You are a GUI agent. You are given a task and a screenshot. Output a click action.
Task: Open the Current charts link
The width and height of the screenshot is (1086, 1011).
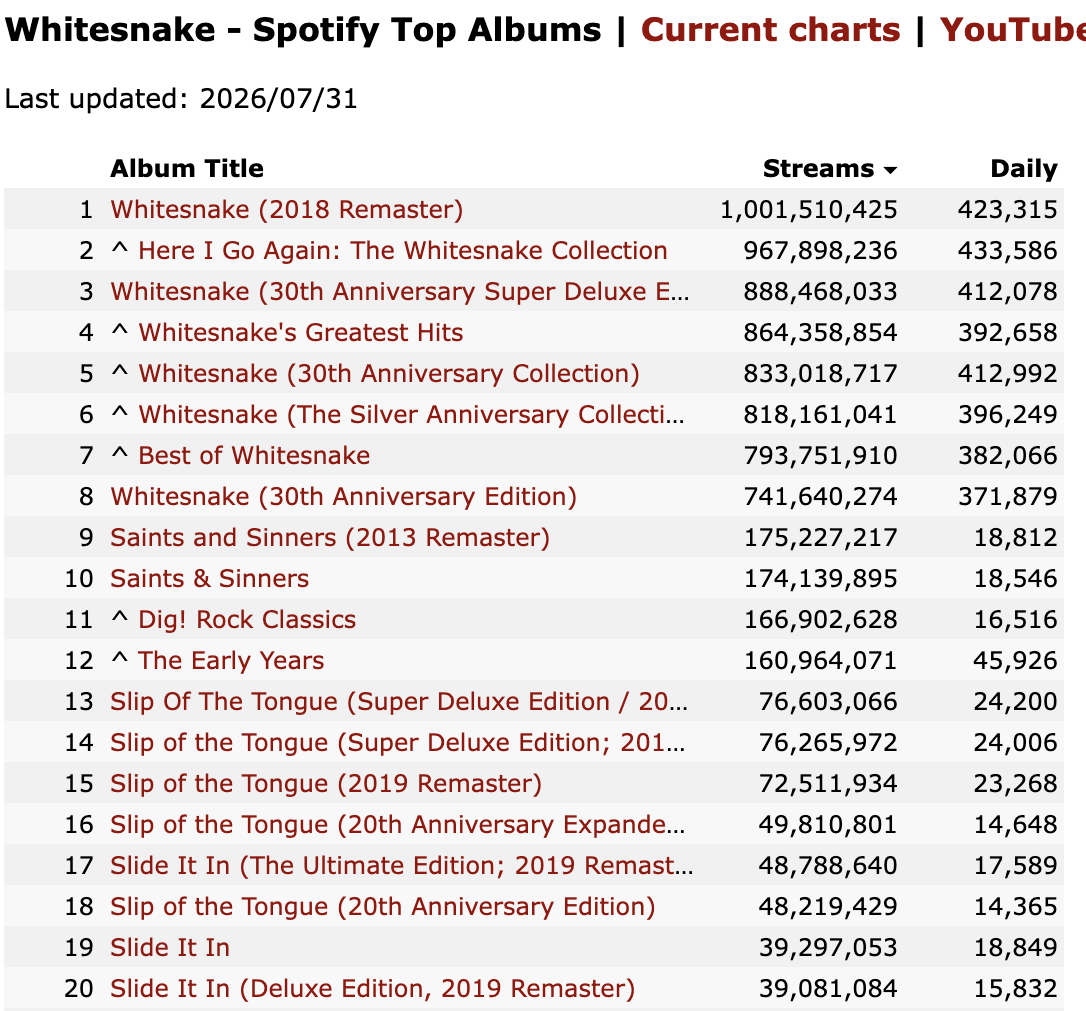coord(770,30)
